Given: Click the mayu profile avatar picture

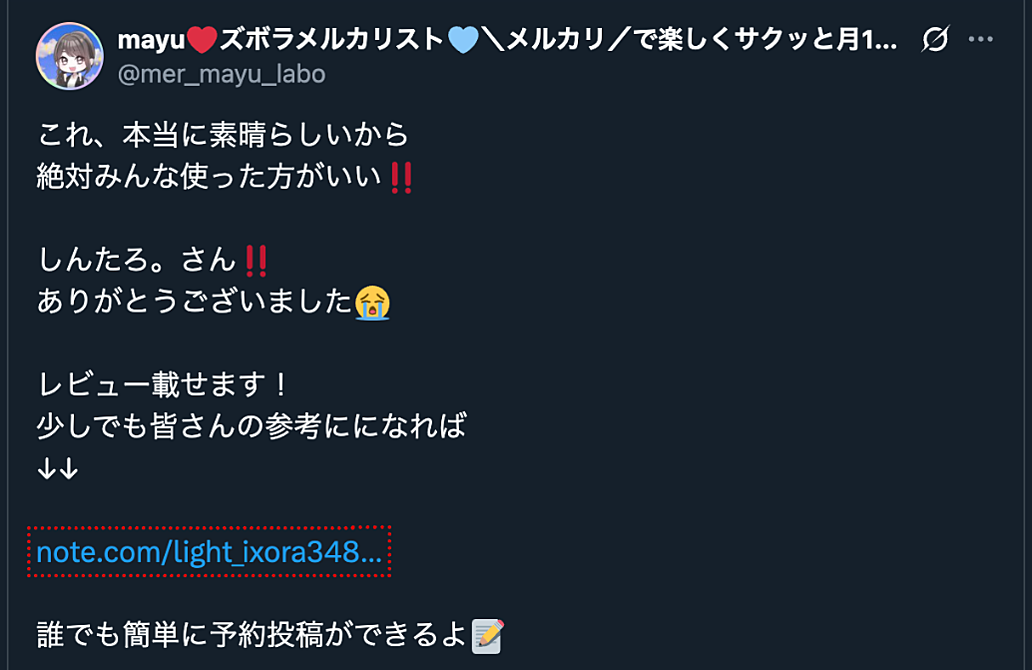Looking at the screenshot, I should click(x=70, y=56).
